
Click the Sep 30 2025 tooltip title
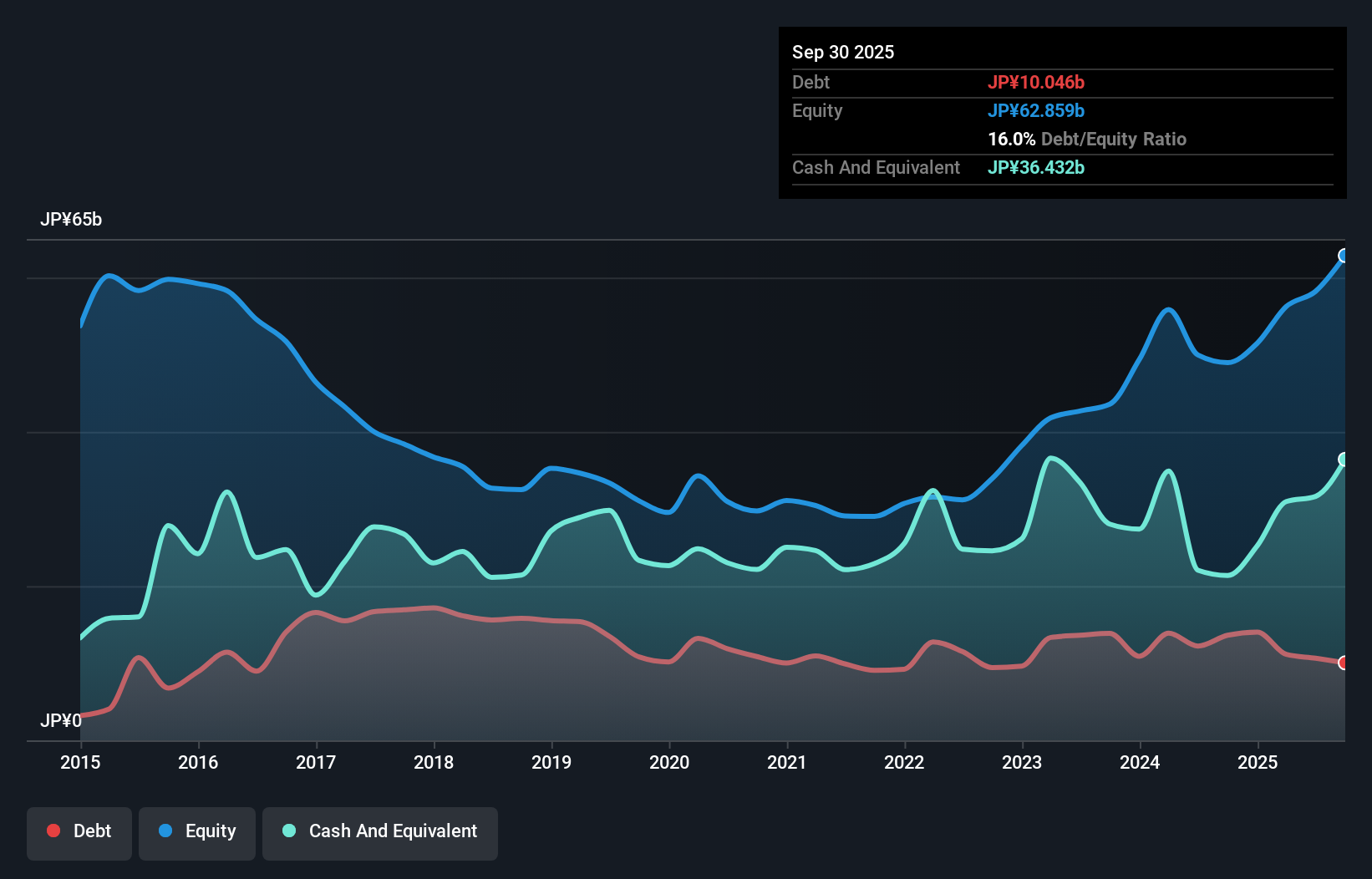pyautogui.click(x=843, y=52)
